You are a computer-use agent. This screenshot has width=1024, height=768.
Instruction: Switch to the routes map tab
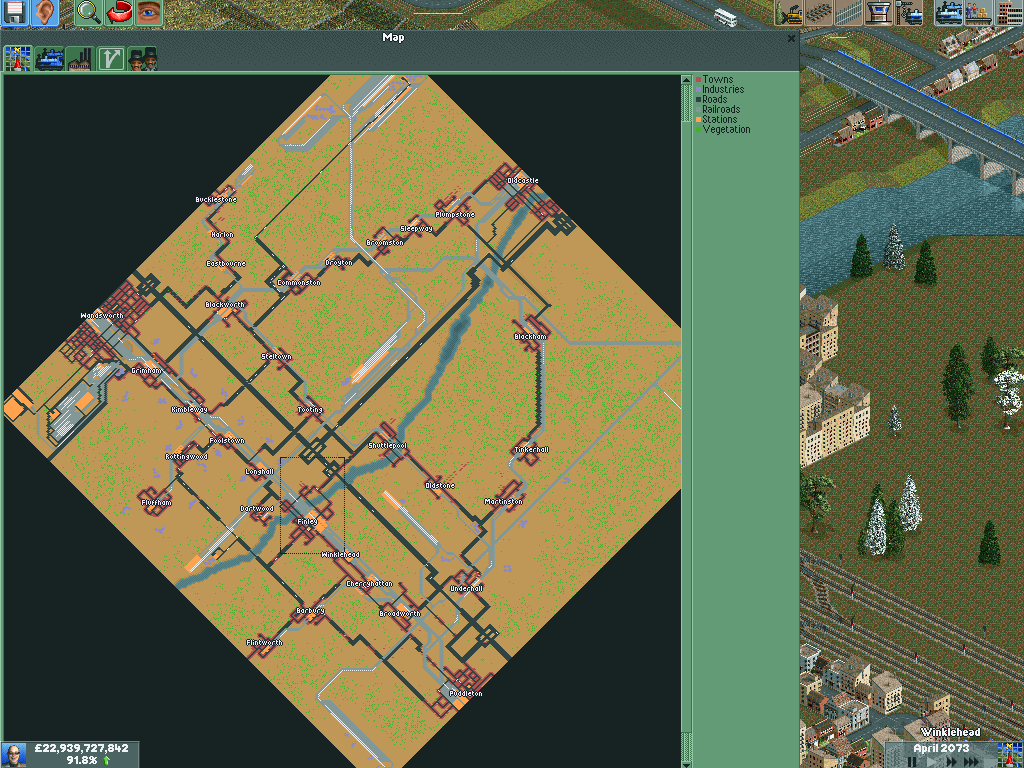[x=111, y=59]
